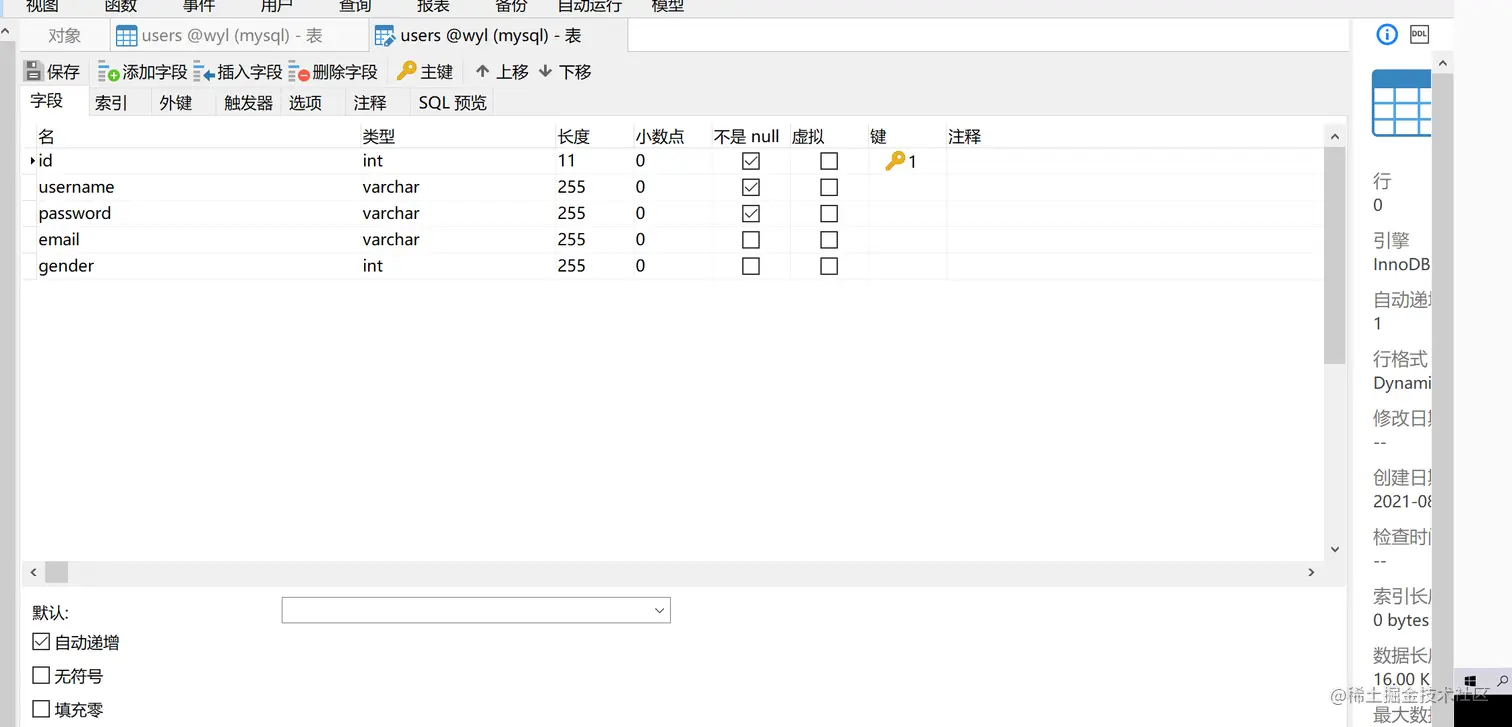Toggle the 自动递增 checkbox

41,642
